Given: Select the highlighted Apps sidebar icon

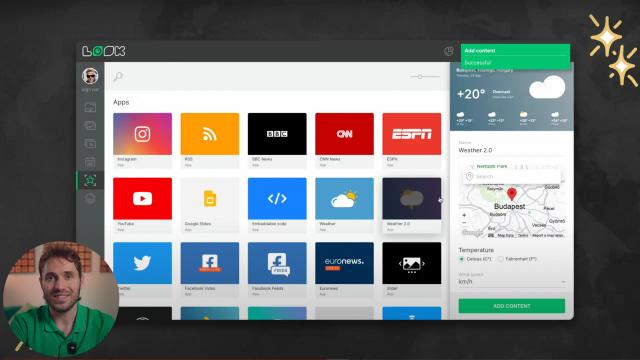Looking at the screenshot, I should click(x=90, y=180).
